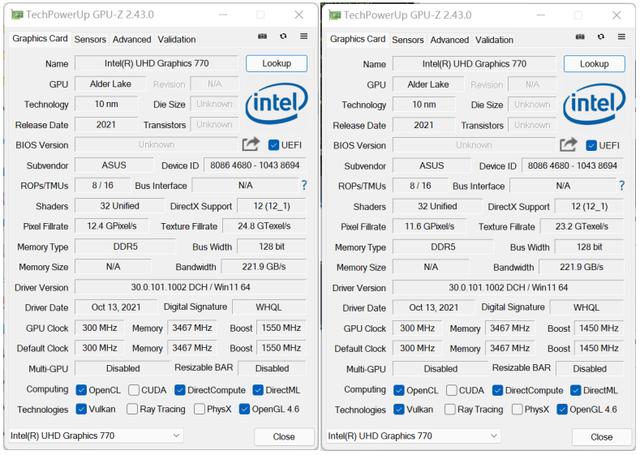Toggle Ray Tracing checkbox in right window

click(x=449, y=409)
